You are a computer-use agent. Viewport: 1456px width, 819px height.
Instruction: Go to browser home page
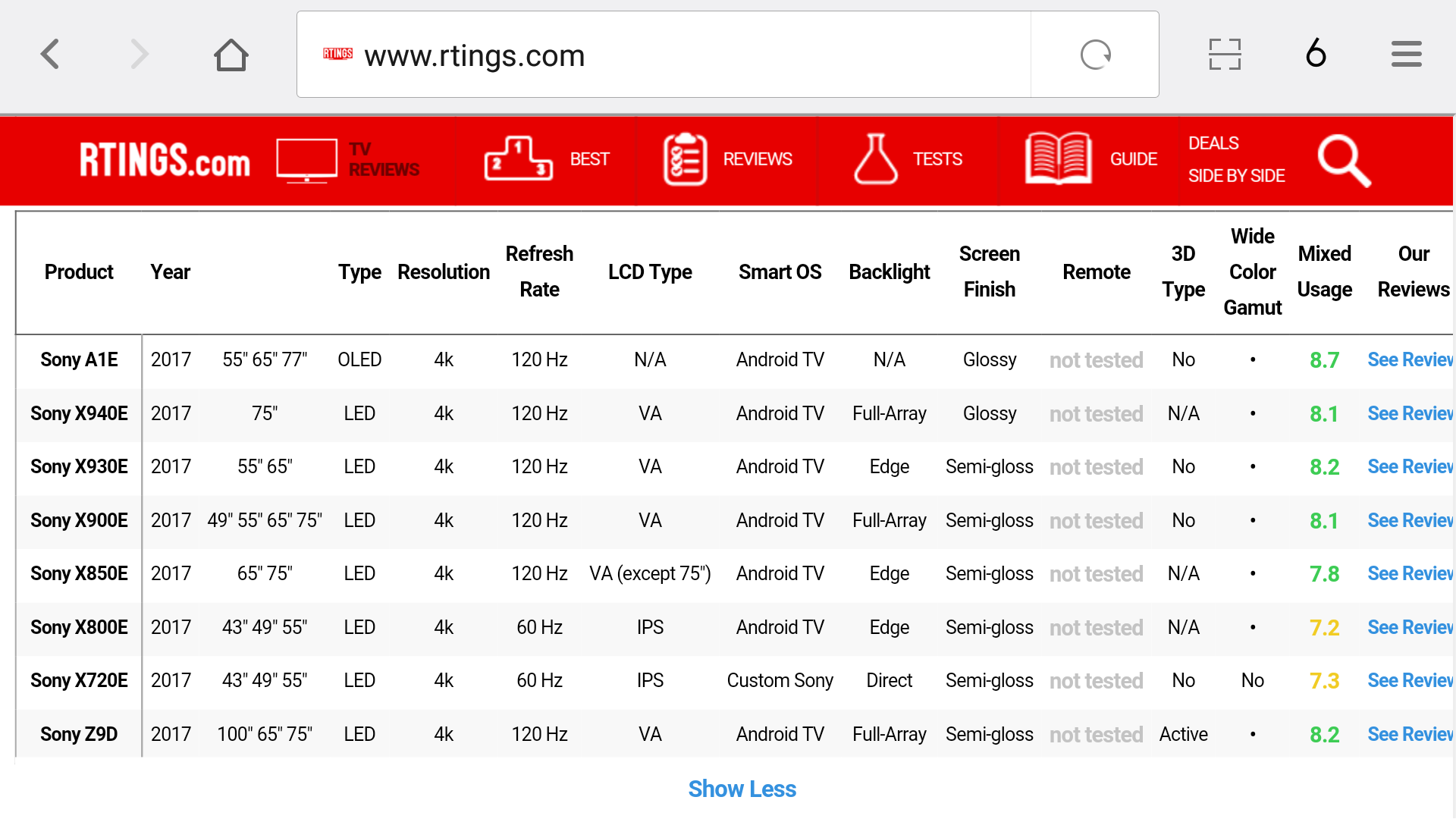[231, 55]
